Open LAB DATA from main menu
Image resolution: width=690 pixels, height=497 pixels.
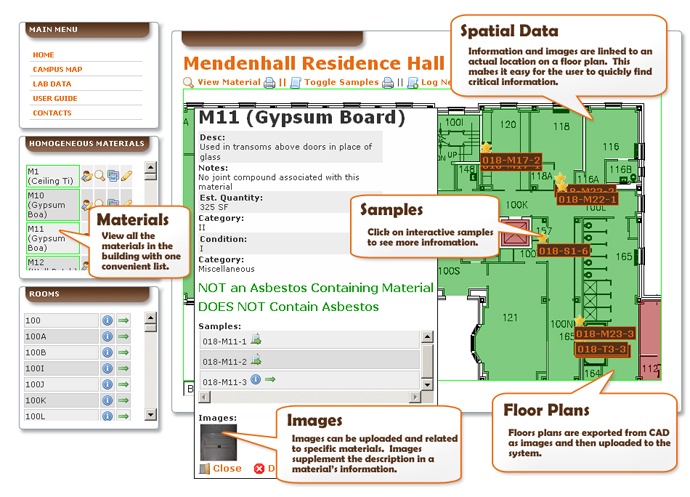click(52, 84)
